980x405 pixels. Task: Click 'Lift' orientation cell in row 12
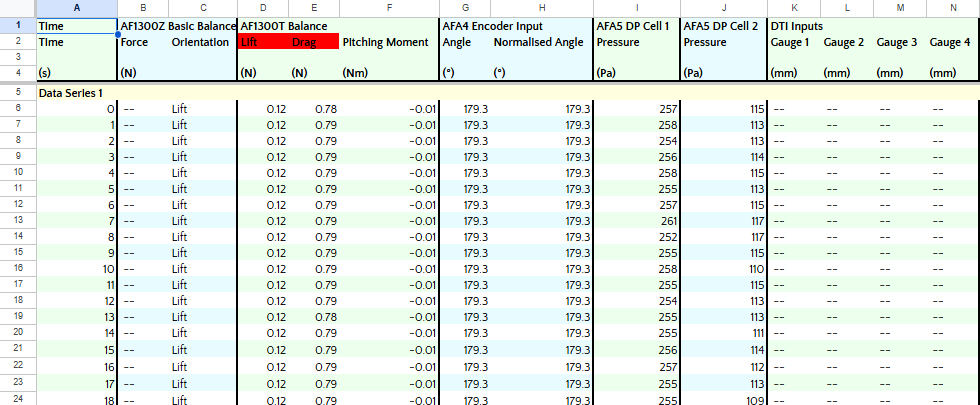point(203,205)
